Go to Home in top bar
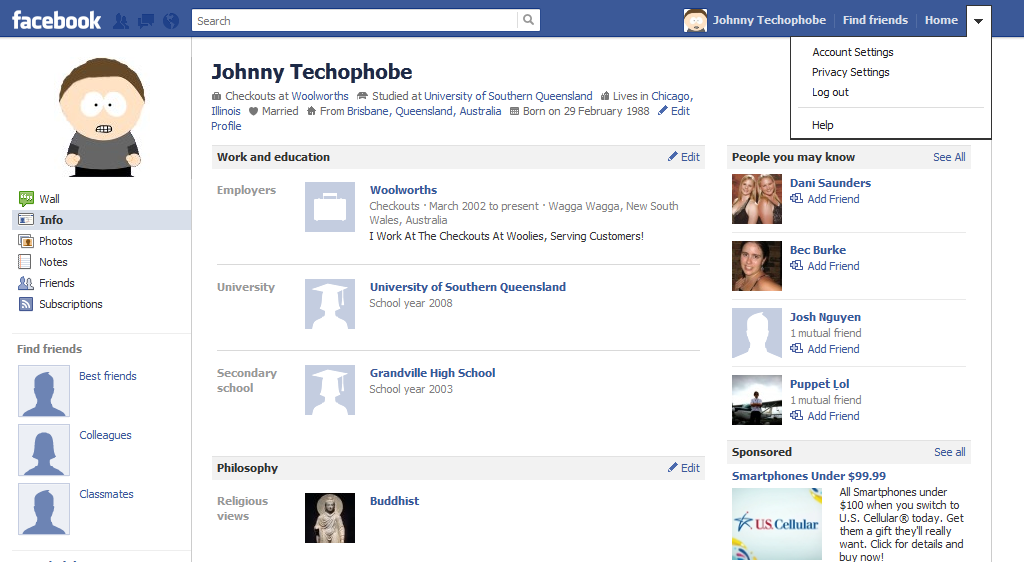The width and height of the screenshot is (1024, 562). (x=941, y=20)
